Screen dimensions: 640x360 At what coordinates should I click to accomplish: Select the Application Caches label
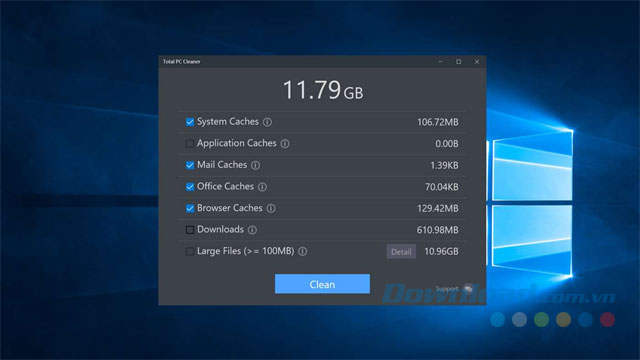click(237, 143)
